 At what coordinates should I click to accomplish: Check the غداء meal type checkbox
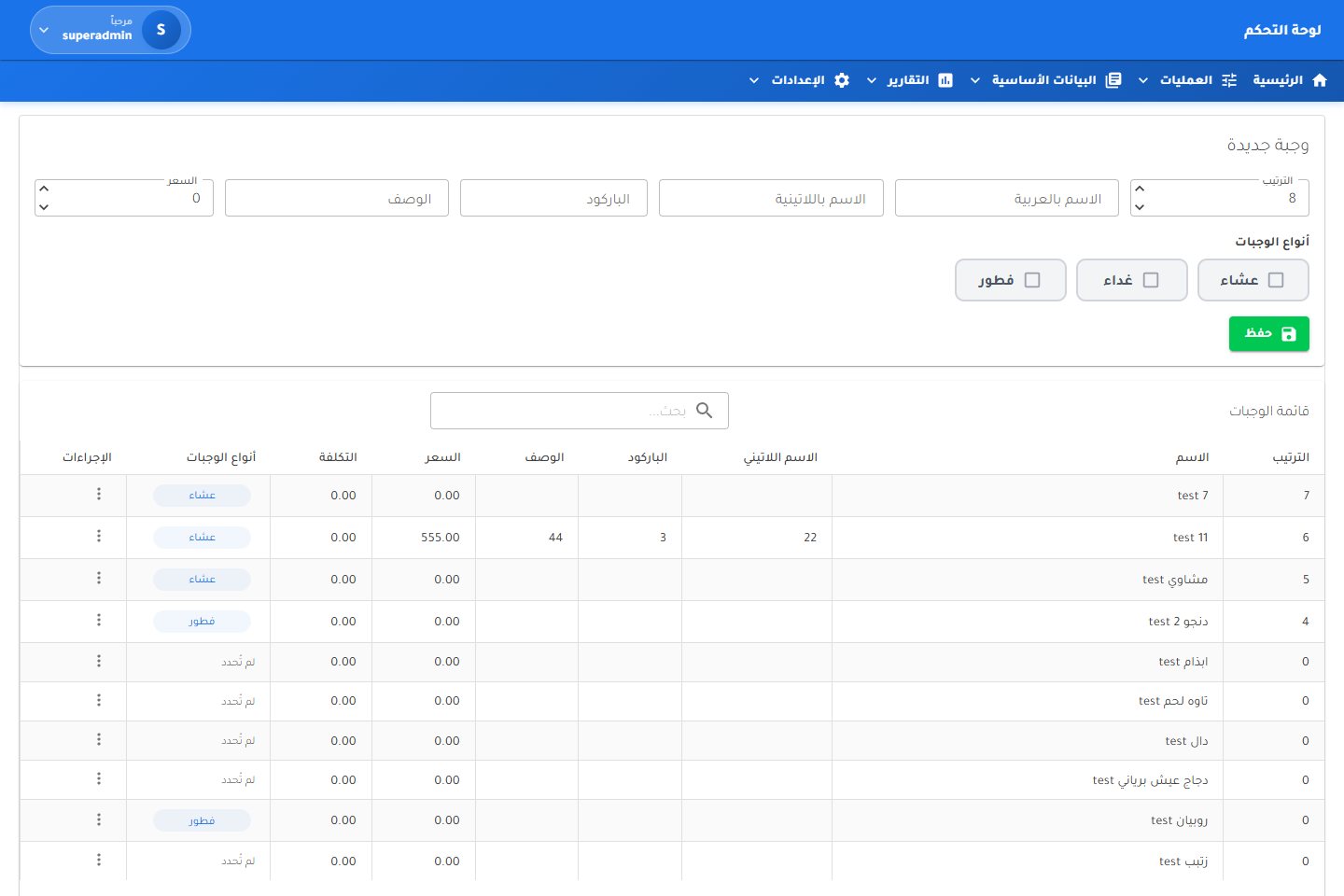(x=1151, y=280)
